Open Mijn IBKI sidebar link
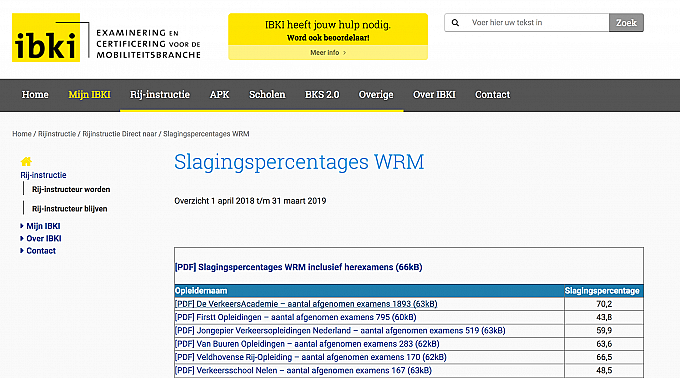 pos(43,226)
